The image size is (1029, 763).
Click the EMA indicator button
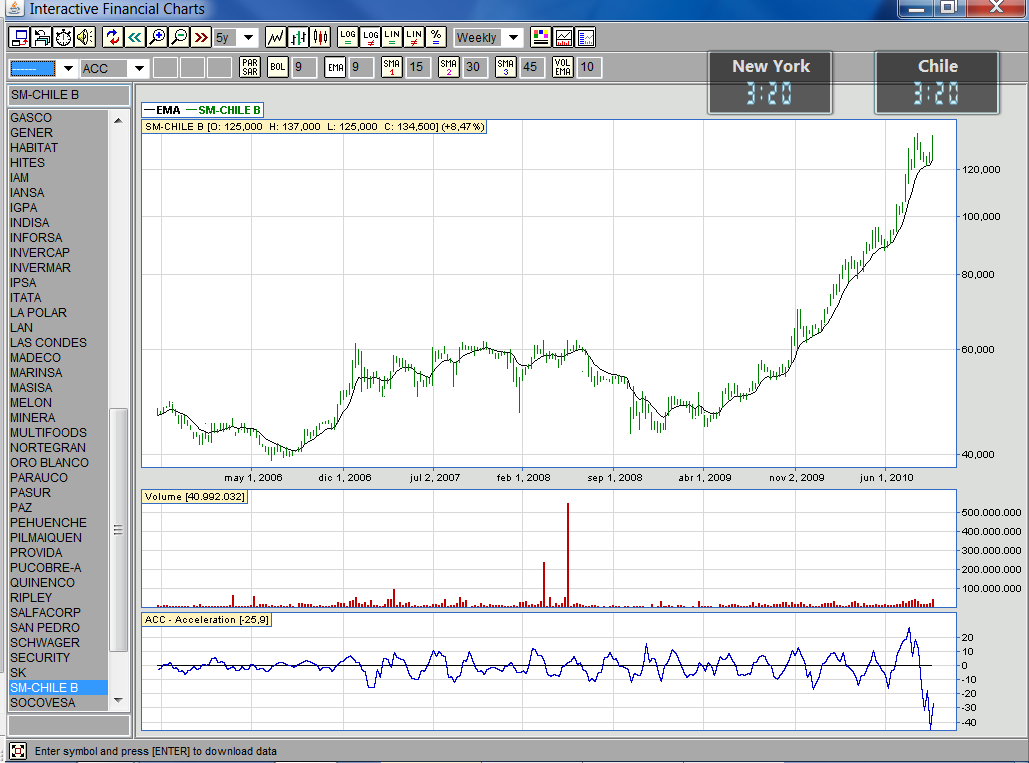[335, 67]
